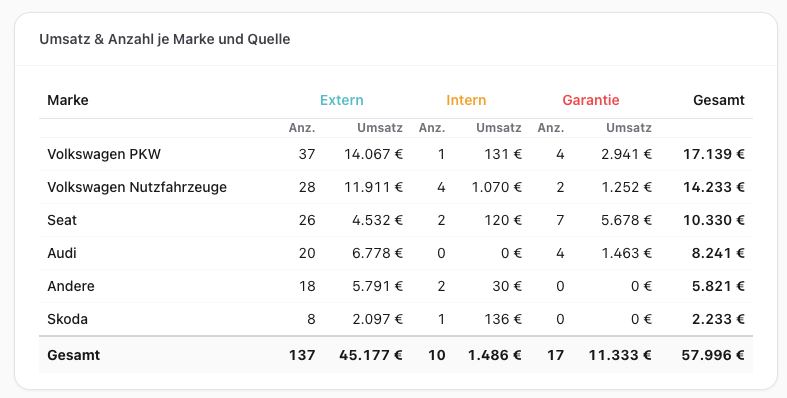Click Audi extern count '20'
Image resolution: width=787 pixels, height=398 pixels.
pos(307,253)
